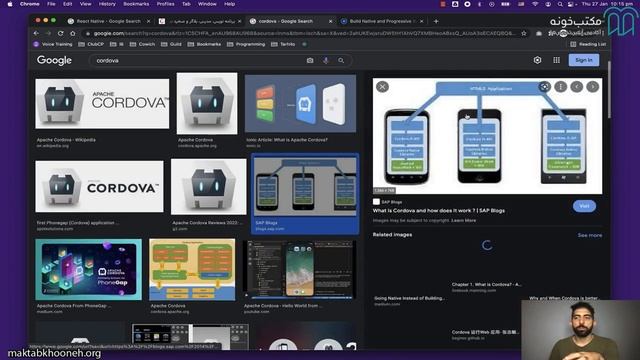Open Chapter 1 What is Cordova related link
The width and height of the screenshot is (640, 360).
click(x=486, y=284)
